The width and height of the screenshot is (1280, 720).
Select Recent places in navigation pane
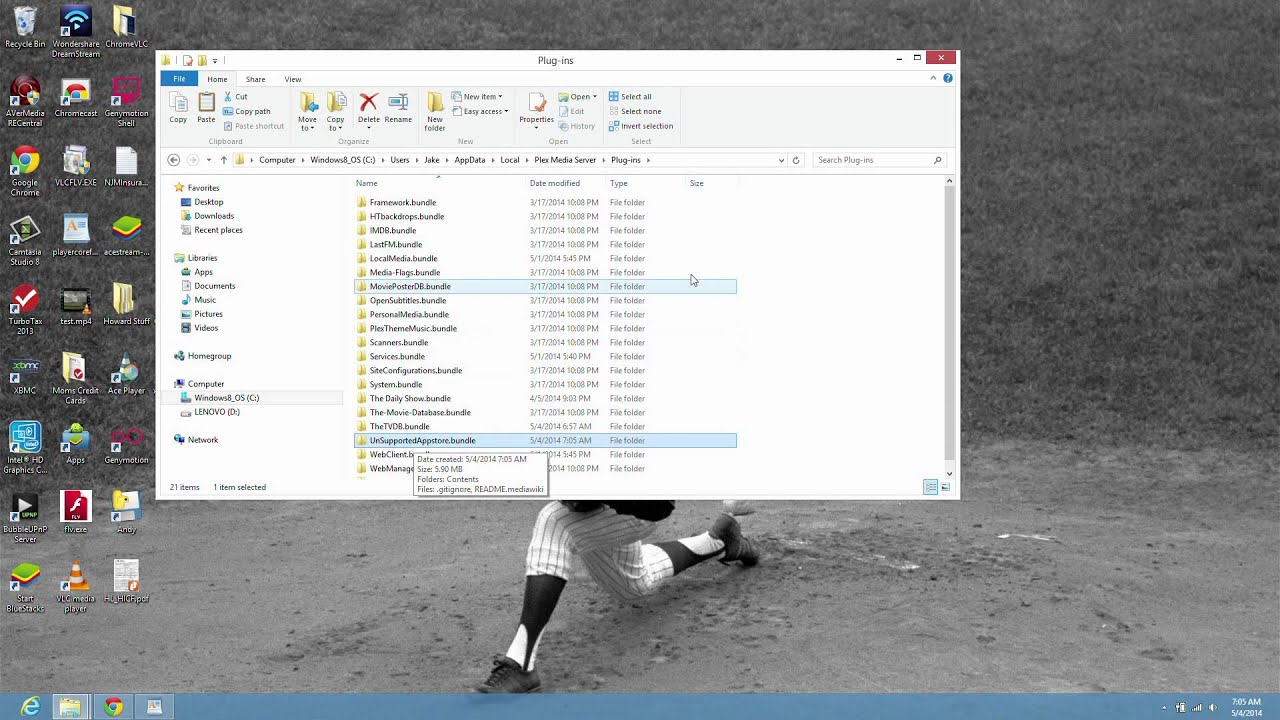[218, 230]
